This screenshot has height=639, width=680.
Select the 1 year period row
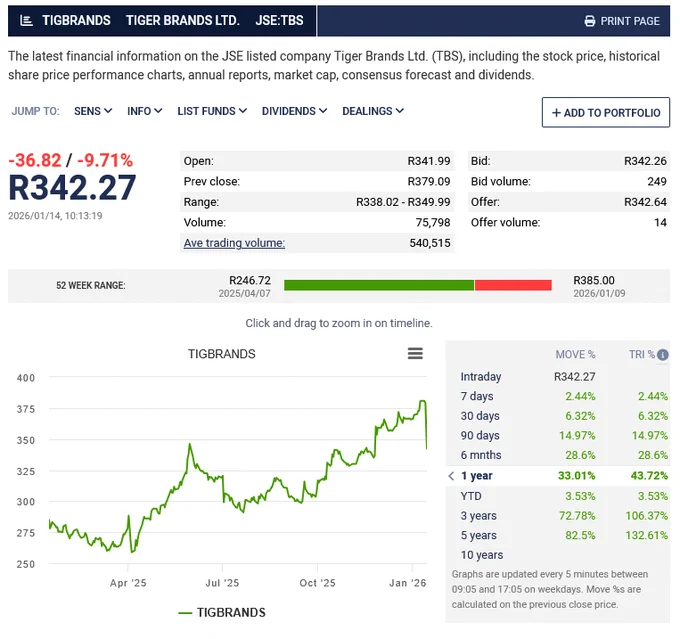click(x=558, y=475)
